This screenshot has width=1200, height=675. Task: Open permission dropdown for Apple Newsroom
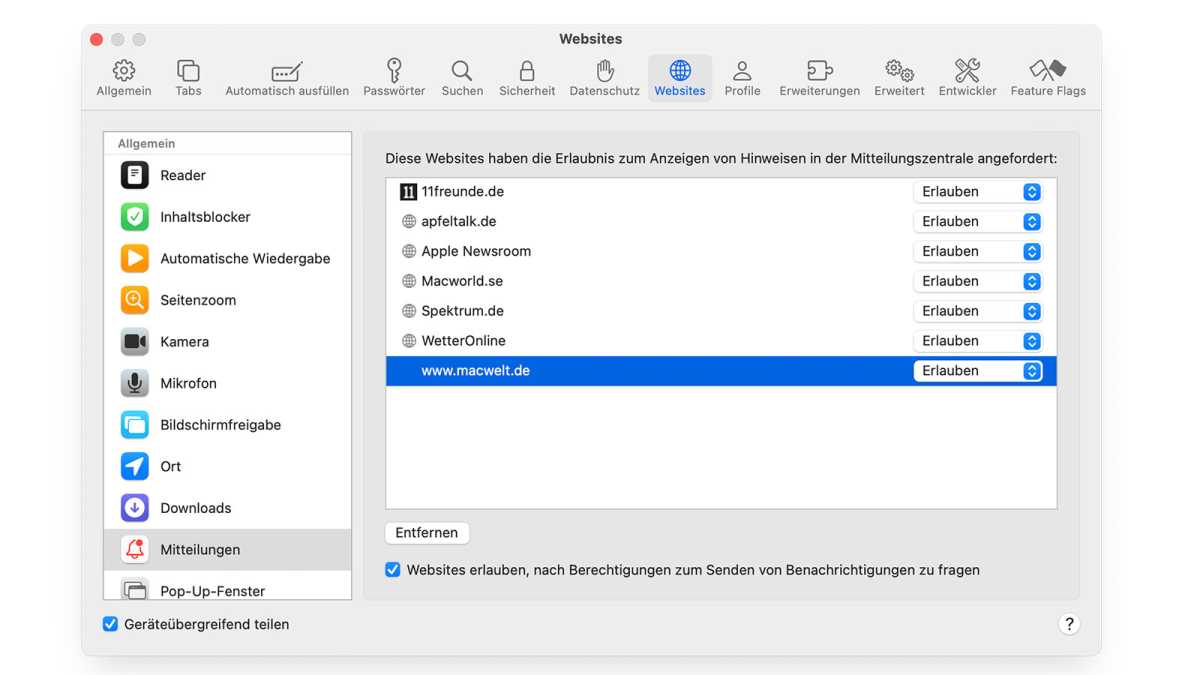pyautogui.click(x=978, y=252)
